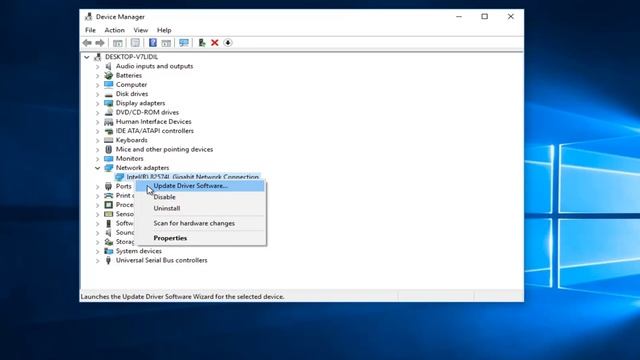
Task: Expand the Computer node
Action: (x=97, y=85)
